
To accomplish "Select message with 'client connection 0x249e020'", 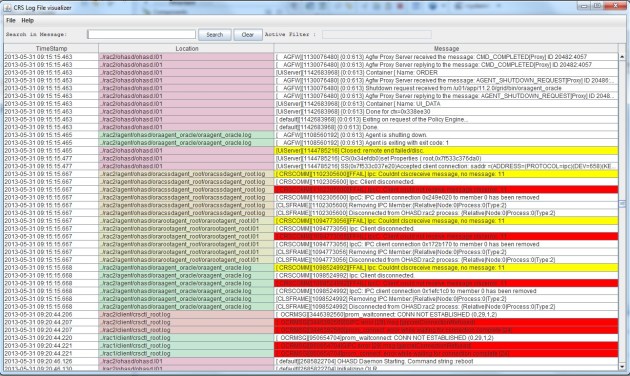I will (446, 197).
